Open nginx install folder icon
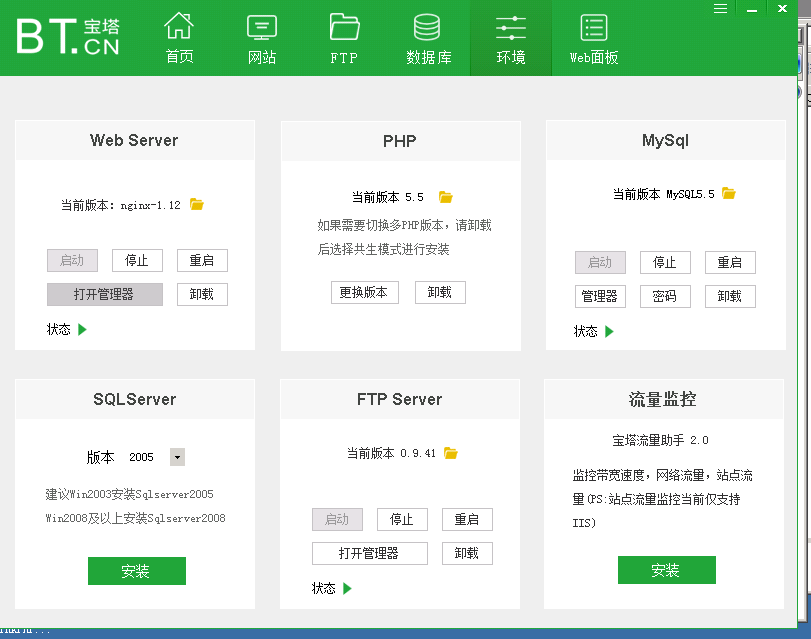The height and width of the screenshot is (639, 811). click(197, 204)
